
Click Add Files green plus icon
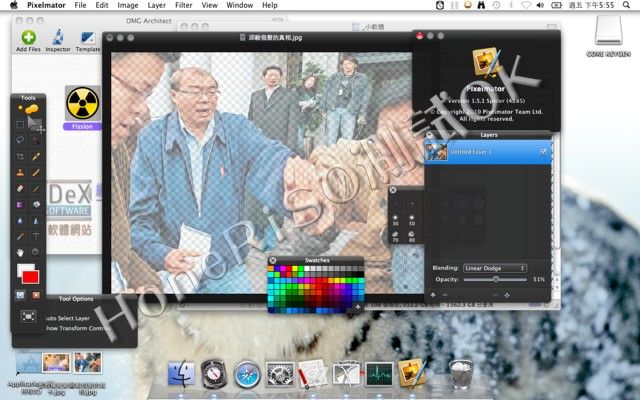point(26,41)
